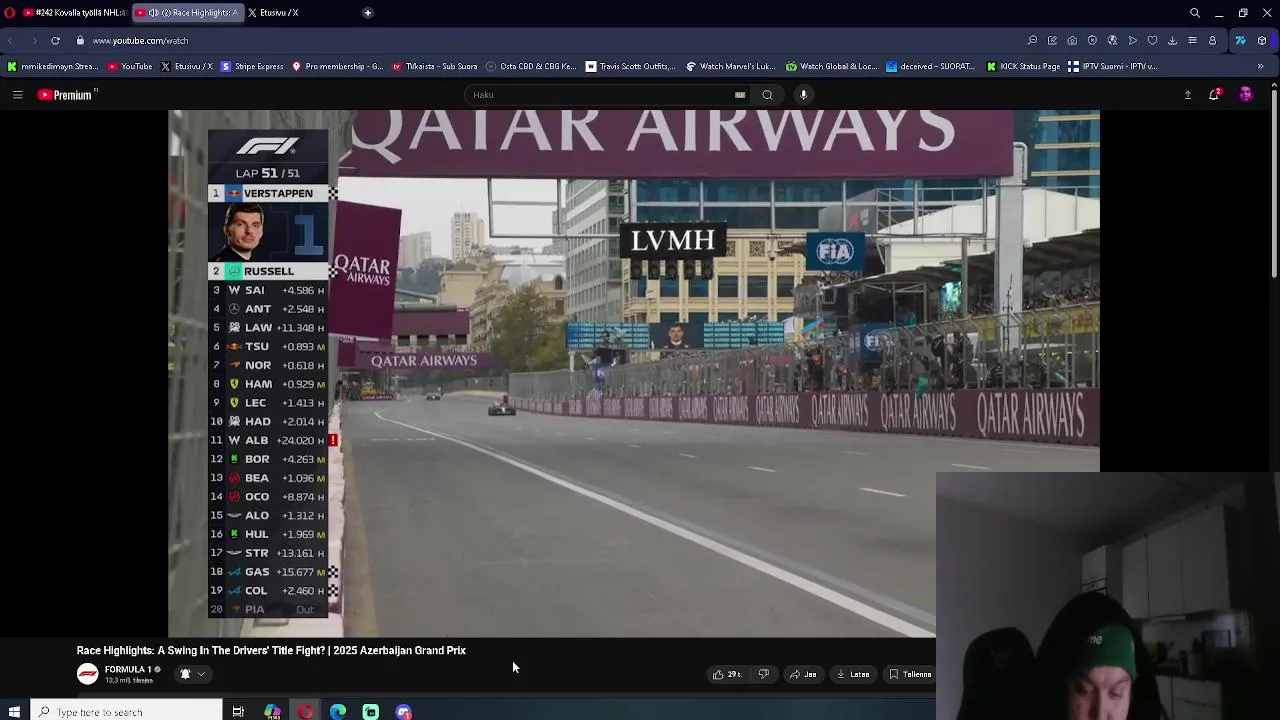Click the YouTube search magnifier button

pyautogui.click(x=767, y=95)
